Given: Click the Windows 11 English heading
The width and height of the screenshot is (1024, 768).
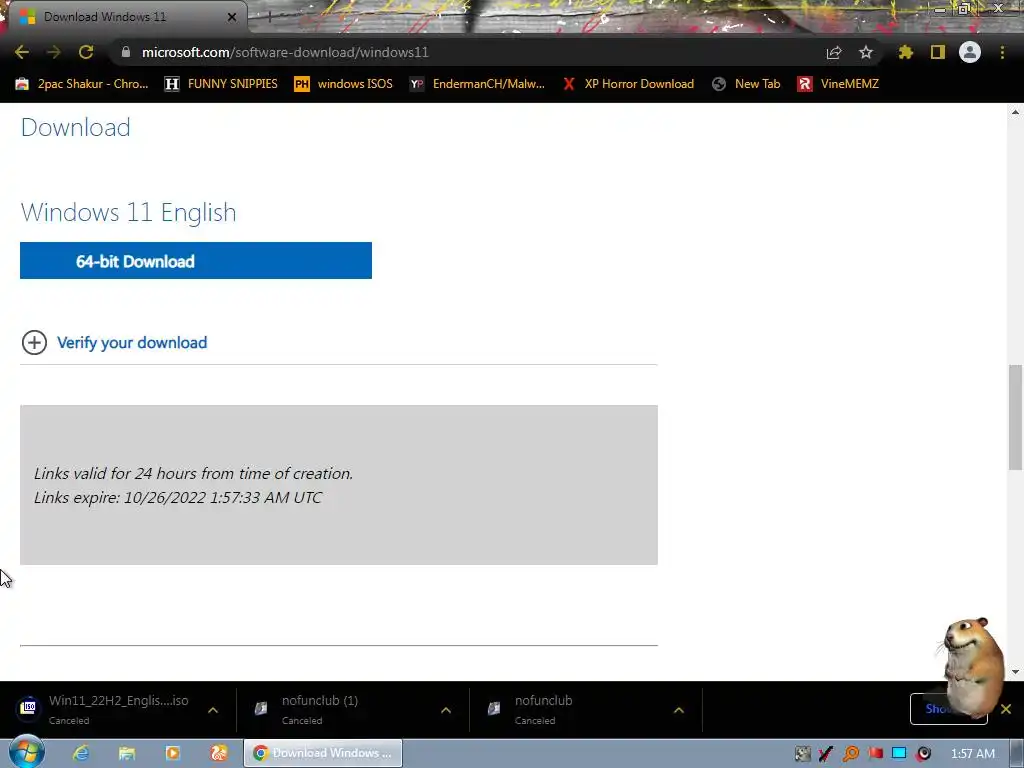Looking at the screenshot, I should (129, 212).
